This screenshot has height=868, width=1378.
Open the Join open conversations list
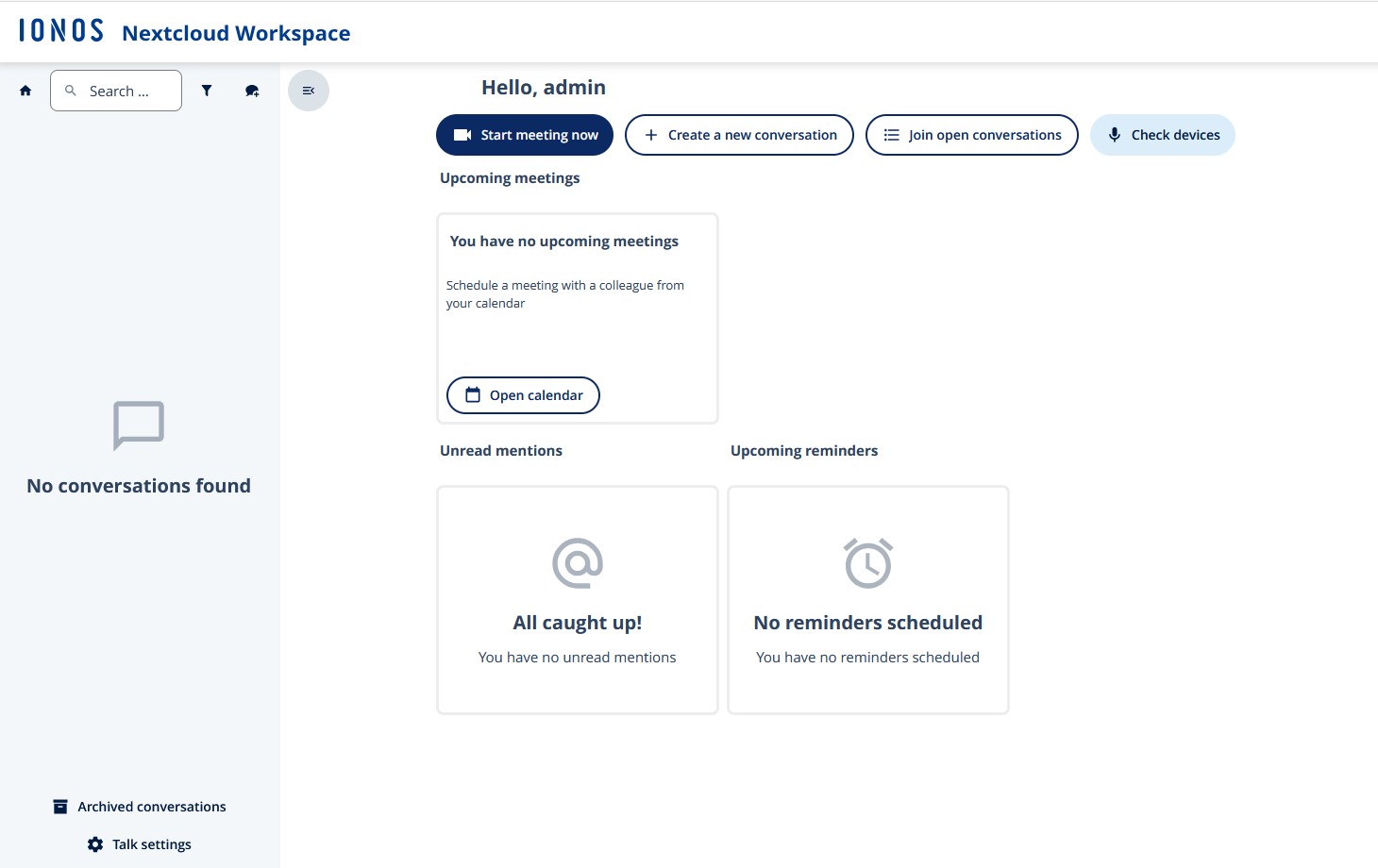click(971, 135)
